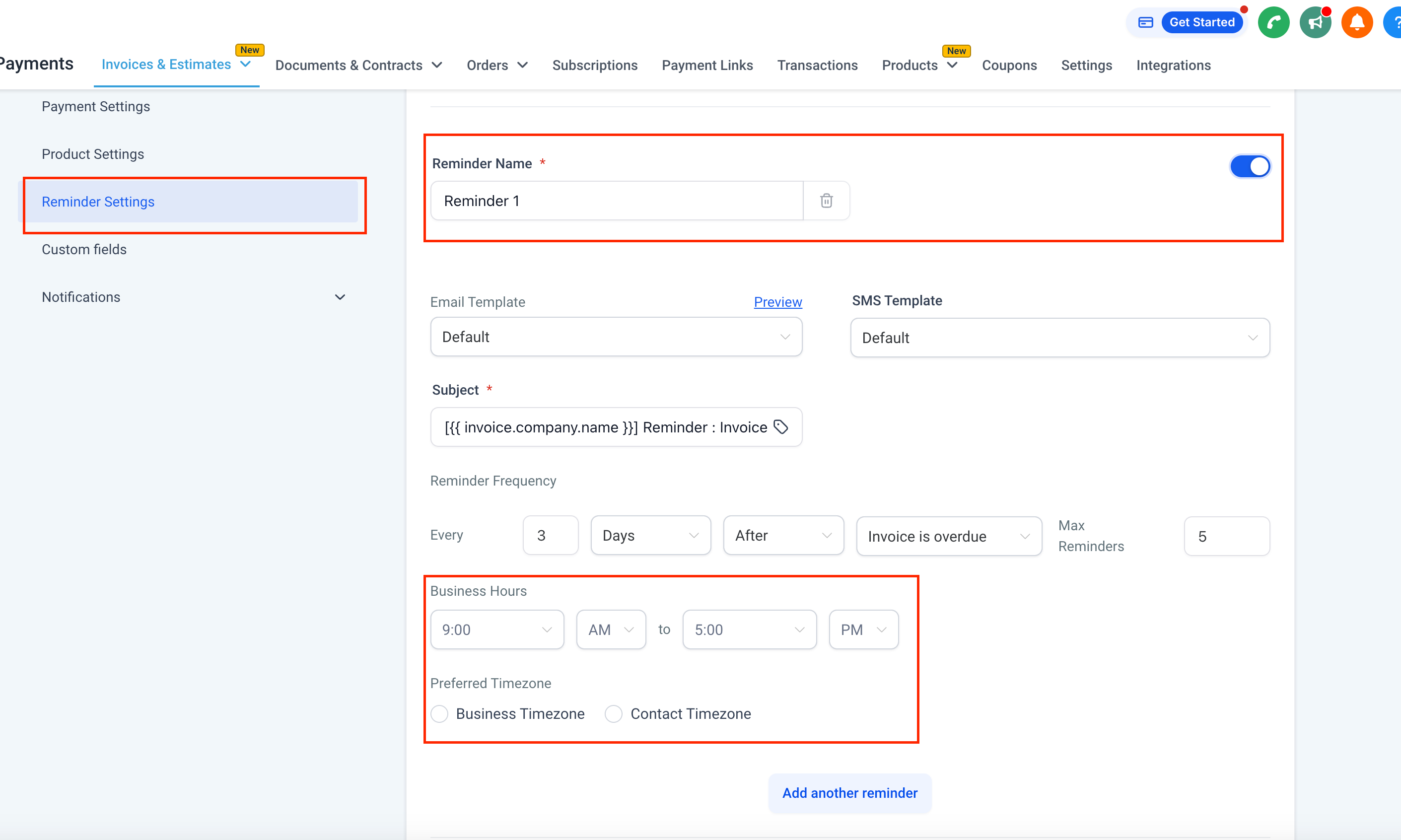Click the Max Reminders number field
The height and width of the screenshot is (840, 1401).
[1227, 536]
